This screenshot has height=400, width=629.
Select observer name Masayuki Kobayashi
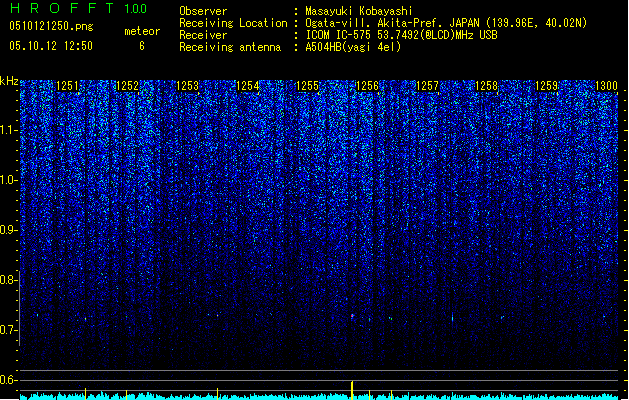pos(359,11)
